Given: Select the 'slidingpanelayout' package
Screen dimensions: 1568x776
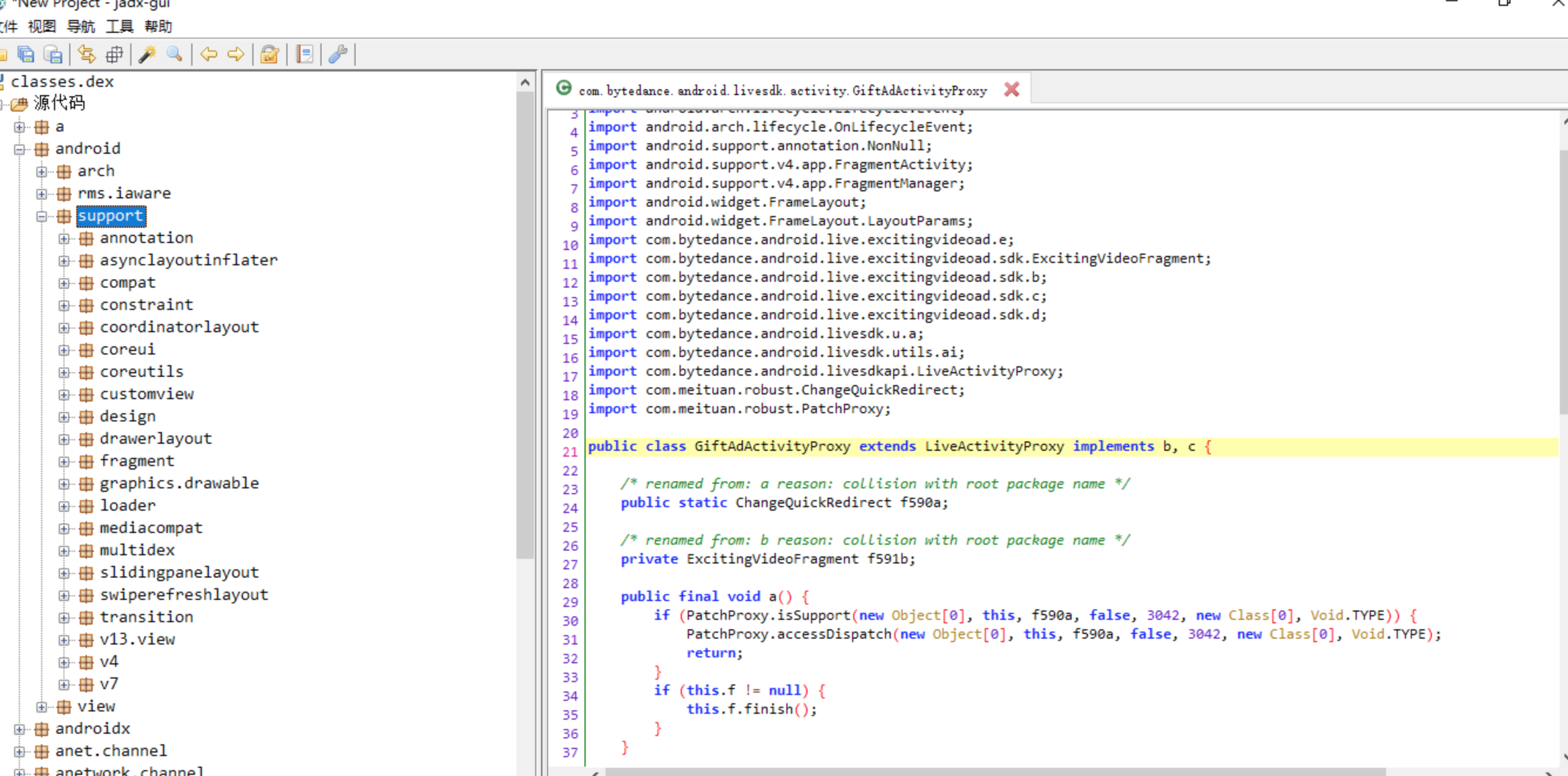Looking at the screenshot, I should [x=179, y=573].
